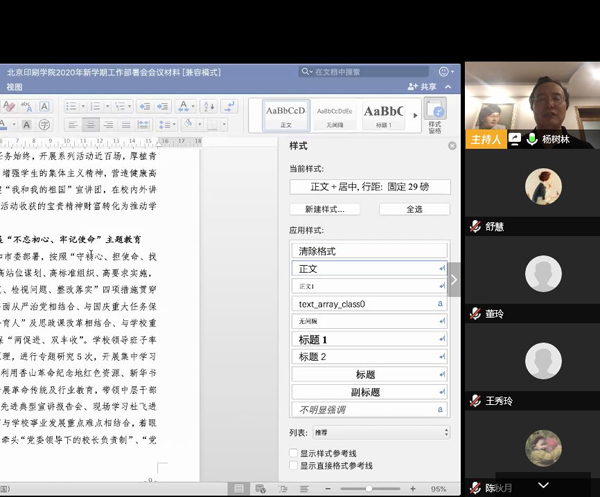Toggle the show paragraph marks icon
Viewport: 600px width, 497px height.
pos(230,106)
